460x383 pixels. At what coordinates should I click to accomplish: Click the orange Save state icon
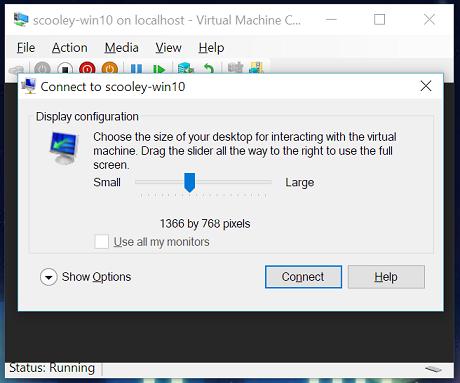(x=110, y=68)
